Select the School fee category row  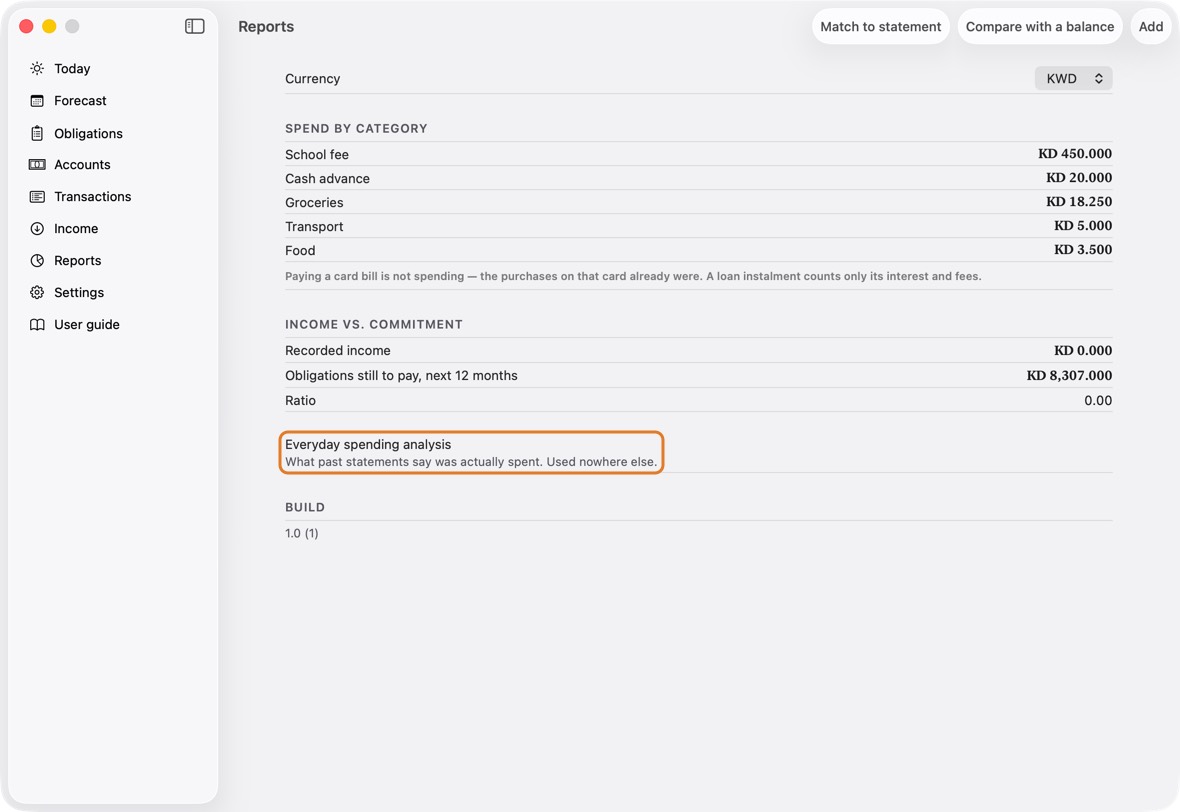coord(698,154)
